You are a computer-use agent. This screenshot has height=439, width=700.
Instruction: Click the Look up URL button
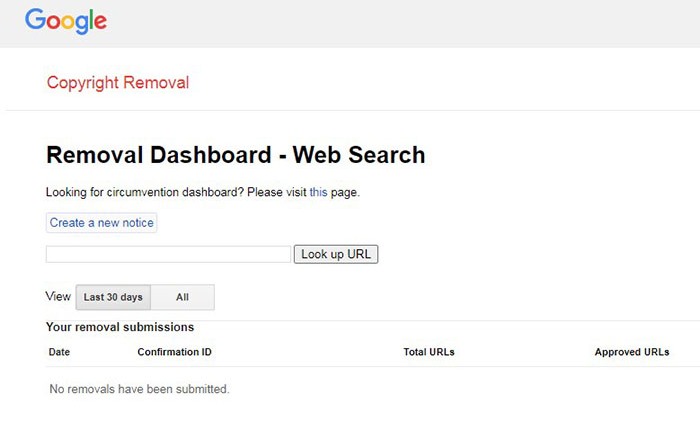tap(336, 254)
